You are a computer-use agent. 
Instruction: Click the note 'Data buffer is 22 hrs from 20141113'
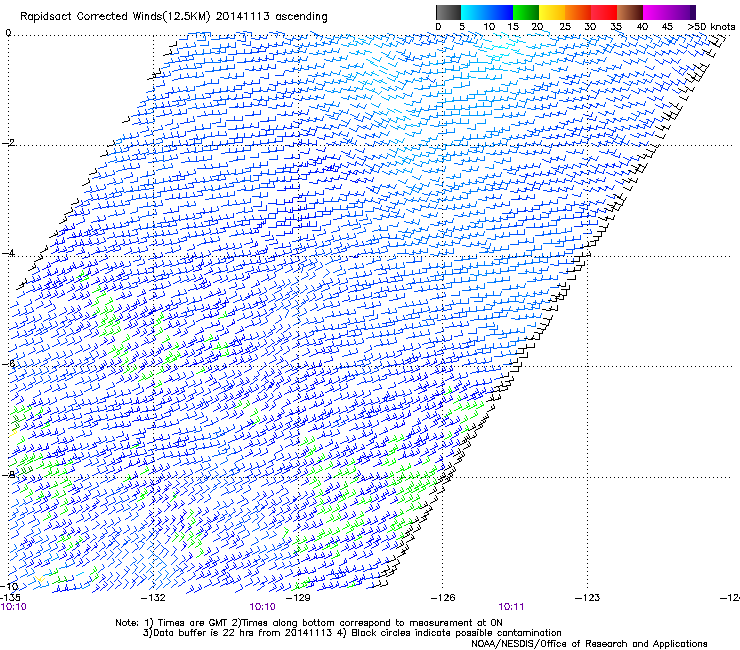(243, 633)
